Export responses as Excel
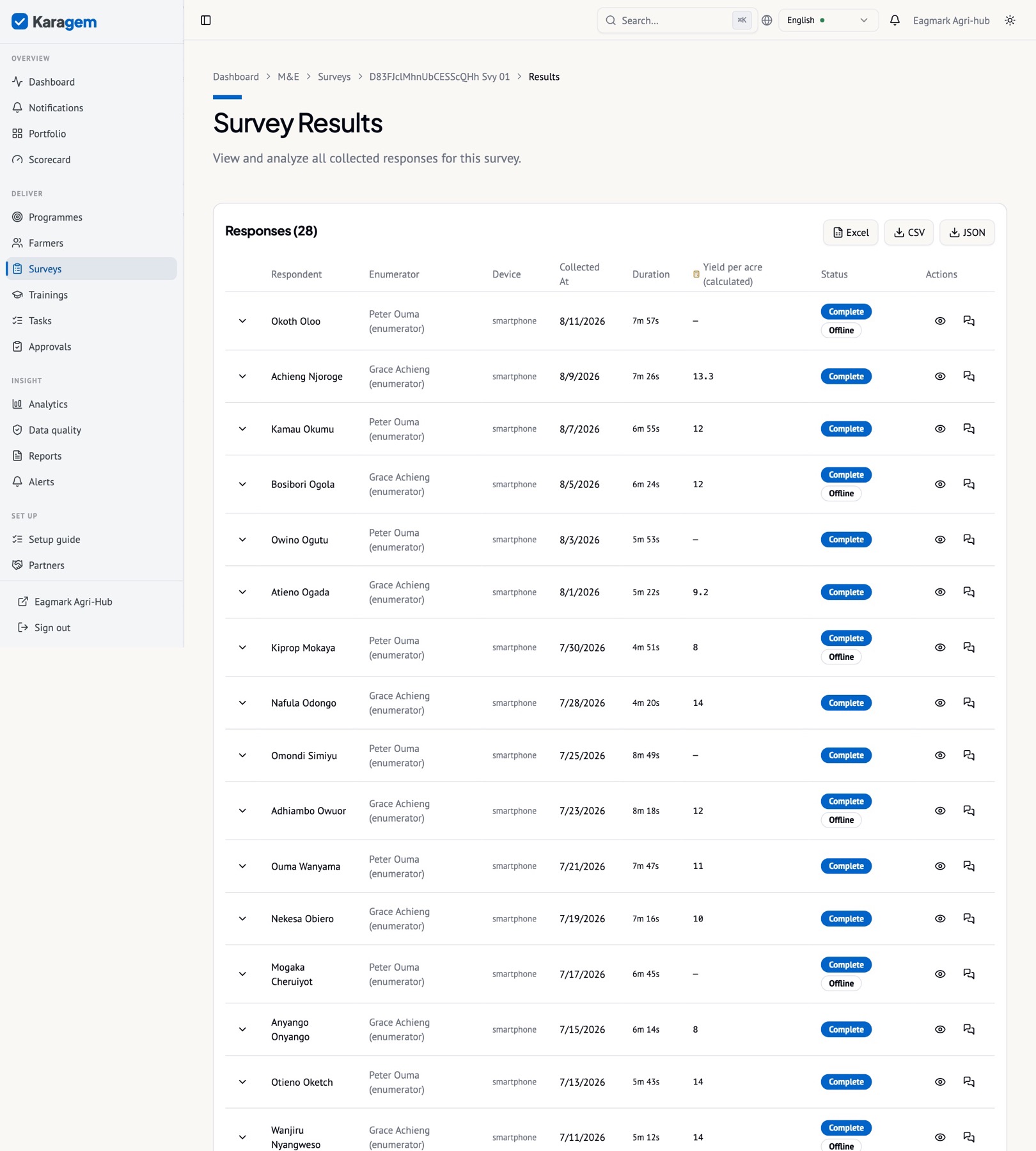 [x=851, y=233]
